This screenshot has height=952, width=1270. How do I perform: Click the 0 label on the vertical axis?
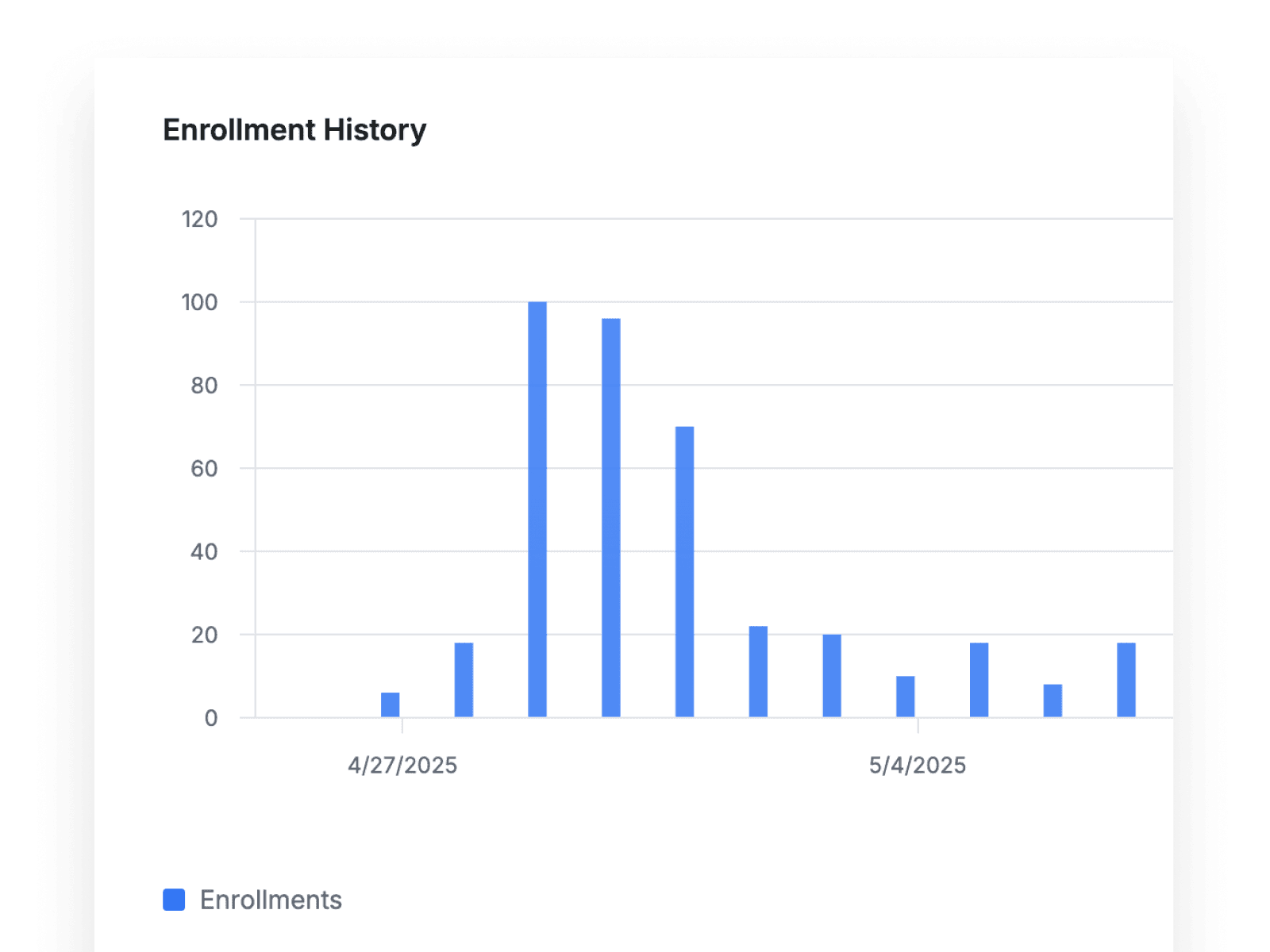coord(211,716)
